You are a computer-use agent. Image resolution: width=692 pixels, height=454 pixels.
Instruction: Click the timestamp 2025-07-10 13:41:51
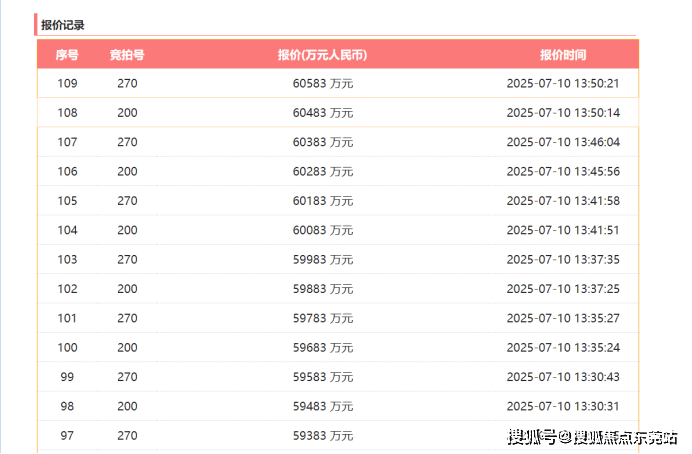[x=563, y=230]
